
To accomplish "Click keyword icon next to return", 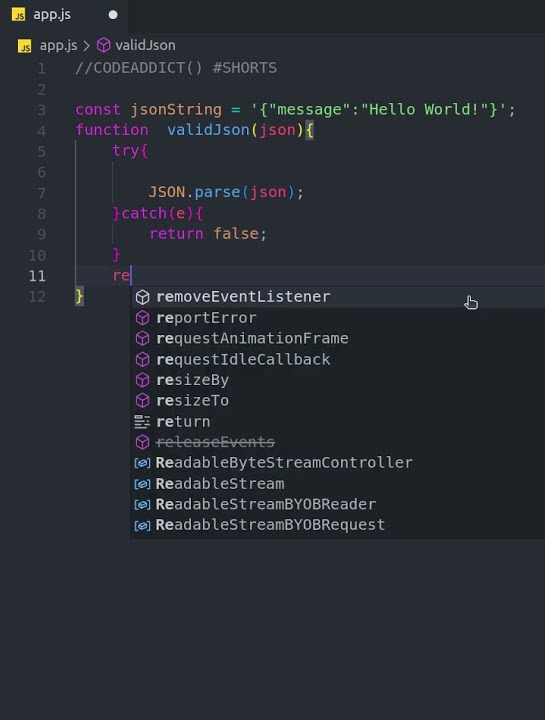I will click(142, 422).
